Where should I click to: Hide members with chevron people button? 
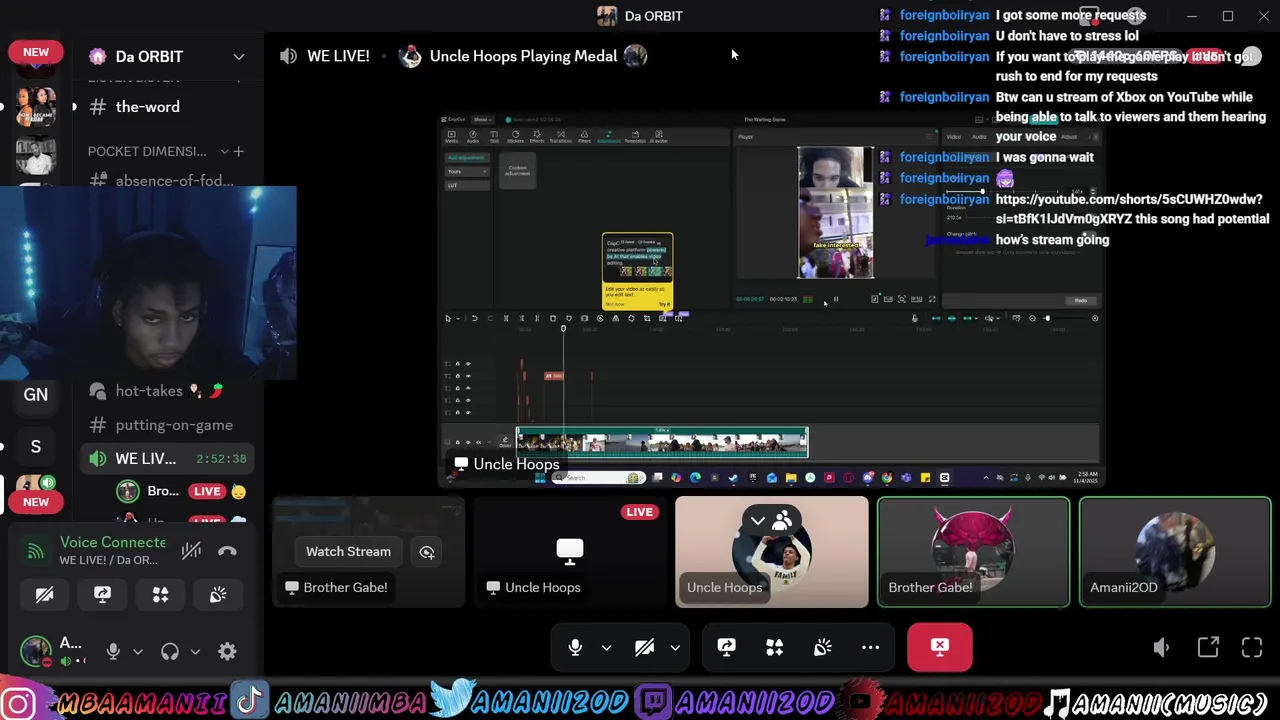point(771,520)
